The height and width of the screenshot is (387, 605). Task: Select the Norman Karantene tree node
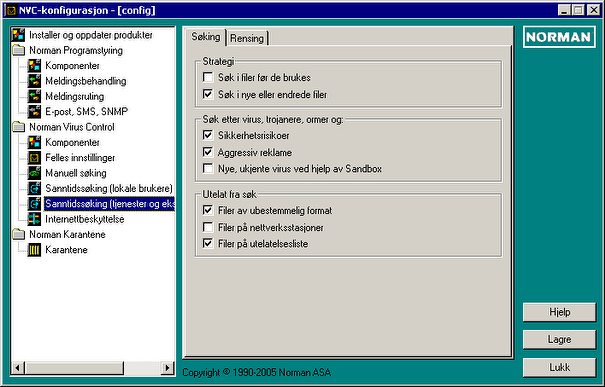pos(67,234)
